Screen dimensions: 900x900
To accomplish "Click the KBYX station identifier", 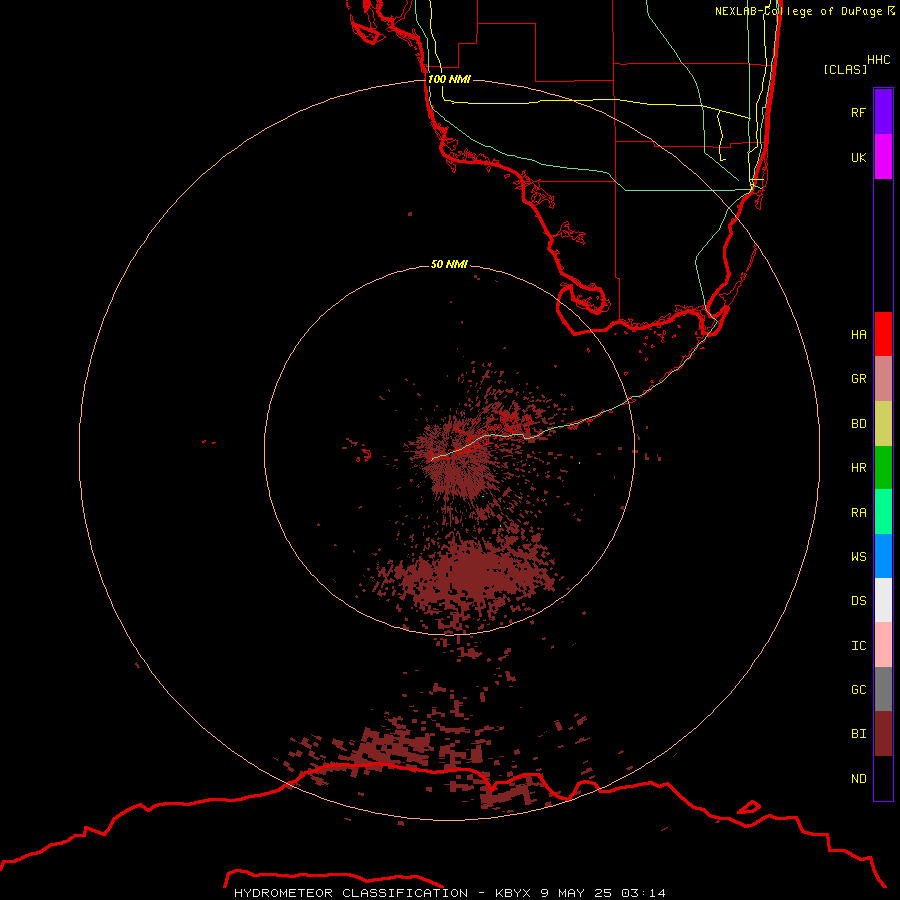I will pos(513,893).
